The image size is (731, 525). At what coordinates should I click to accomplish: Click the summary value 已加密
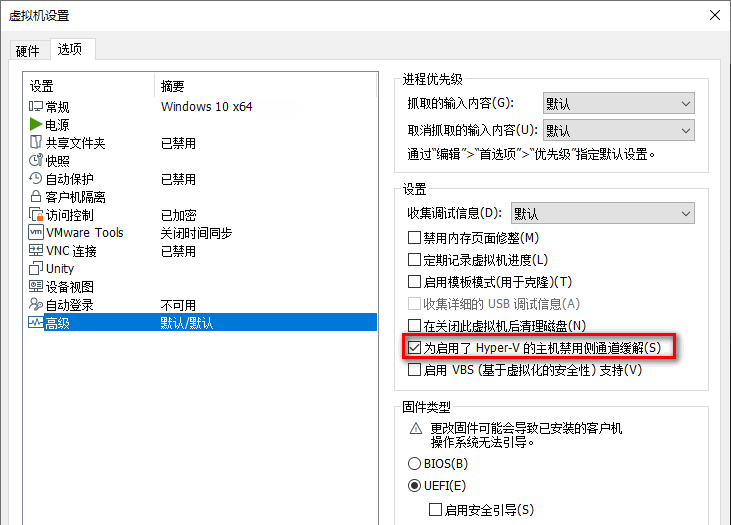179,215
